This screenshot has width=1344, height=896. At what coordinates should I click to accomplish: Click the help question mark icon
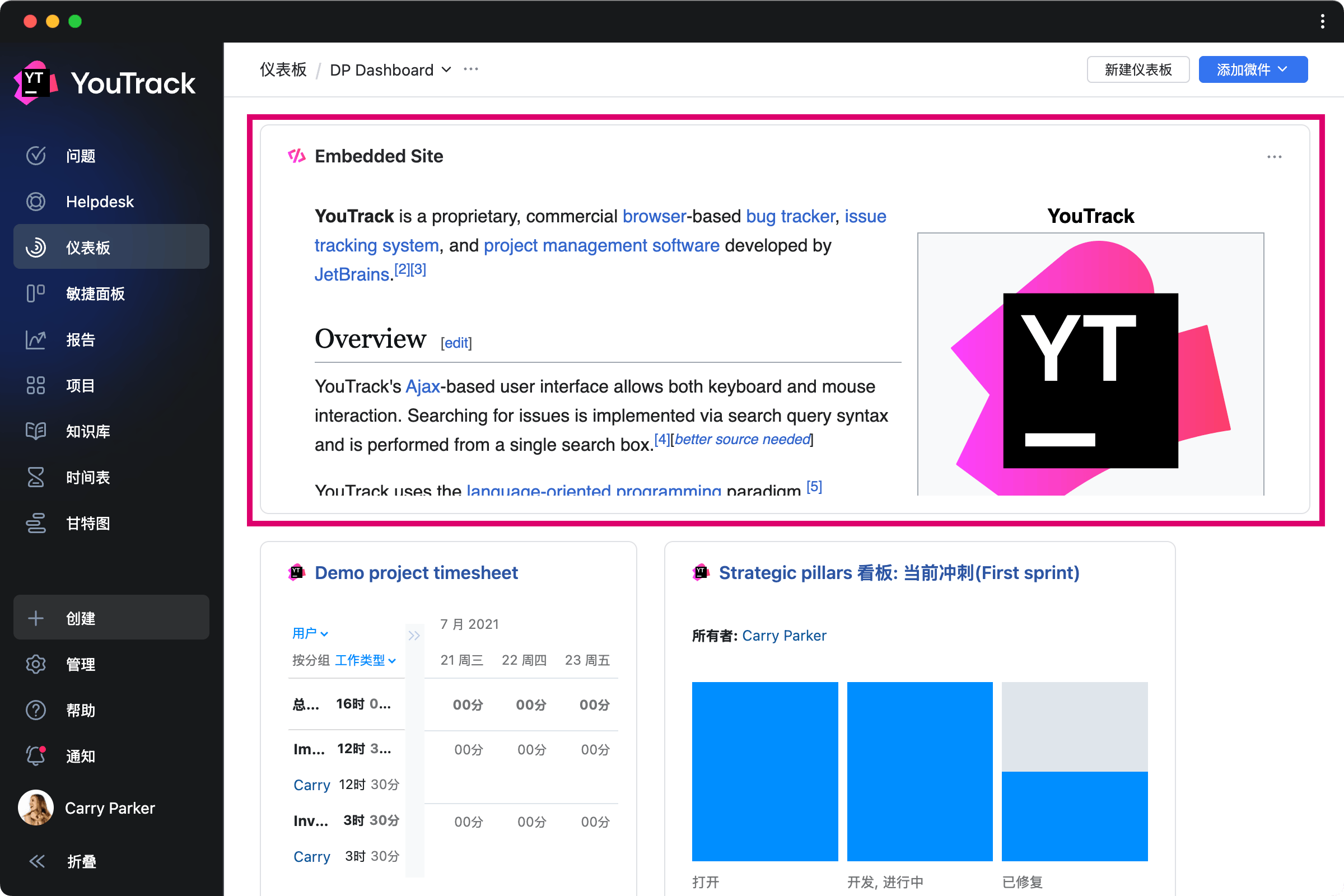tap(35, 710)
